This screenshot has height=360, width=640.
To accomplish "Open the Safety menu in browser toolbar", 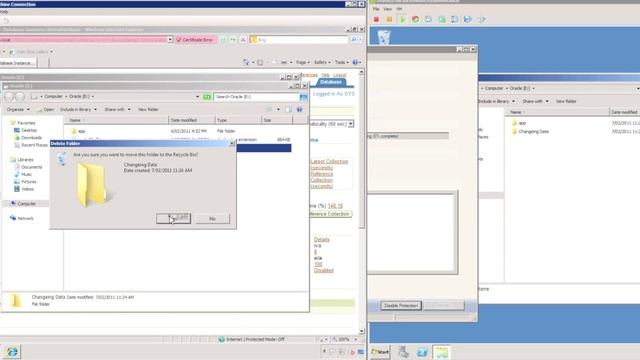I will click(x=322, y=62).
